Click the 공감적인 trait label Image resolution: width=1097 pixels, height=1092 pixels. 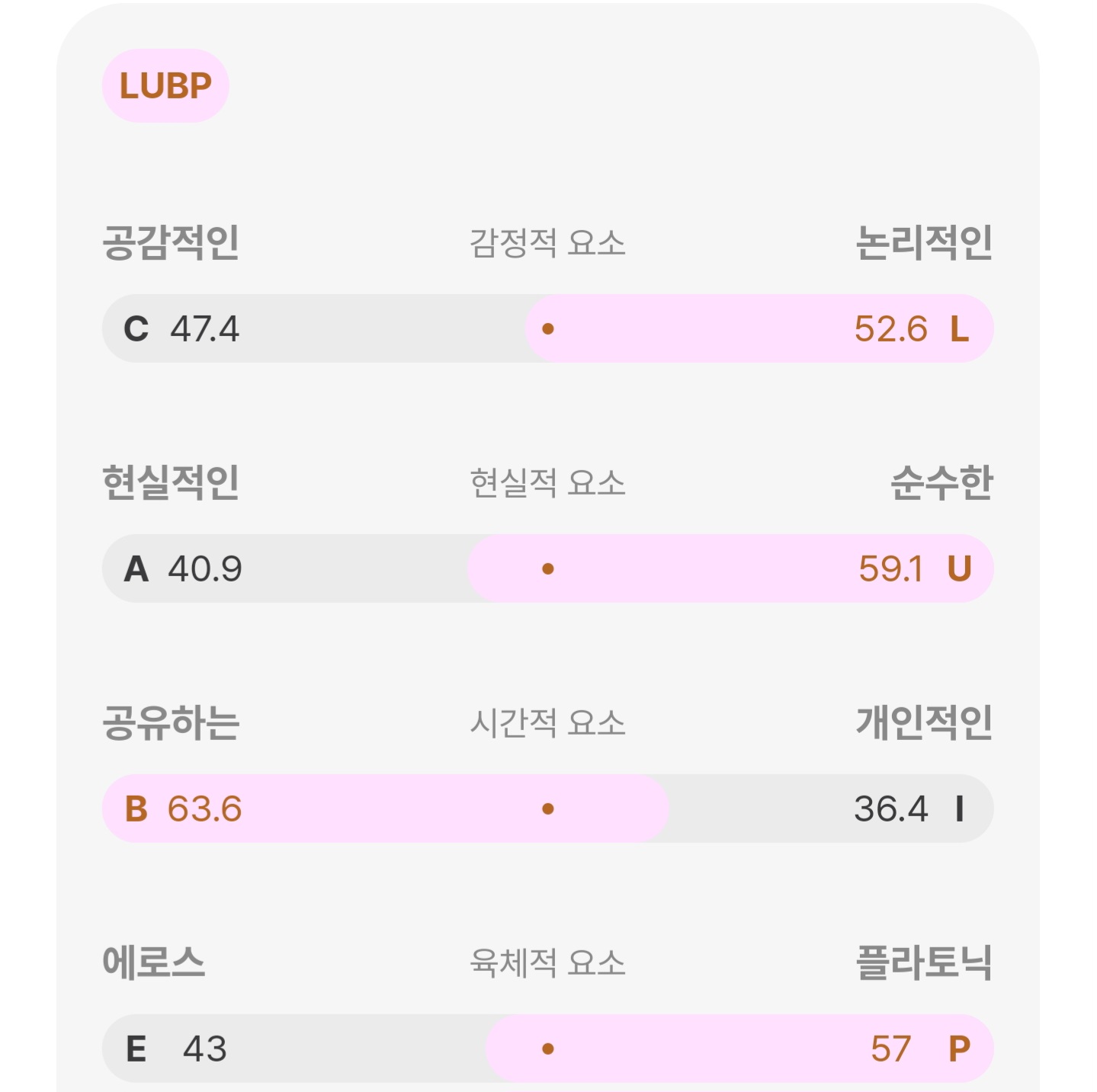[x=171, y=243]
